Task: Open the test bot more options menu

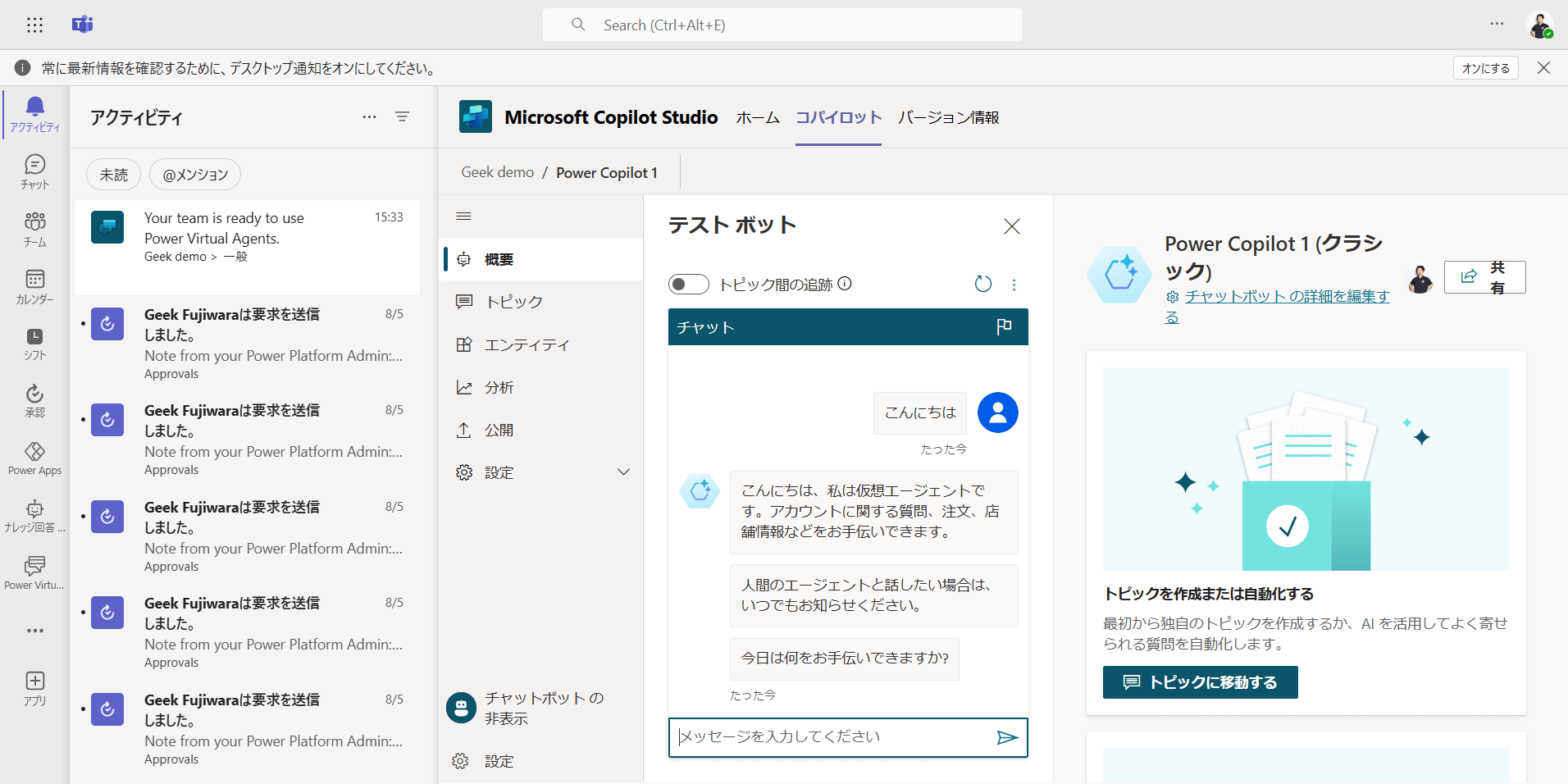Action: [1014, 285]
